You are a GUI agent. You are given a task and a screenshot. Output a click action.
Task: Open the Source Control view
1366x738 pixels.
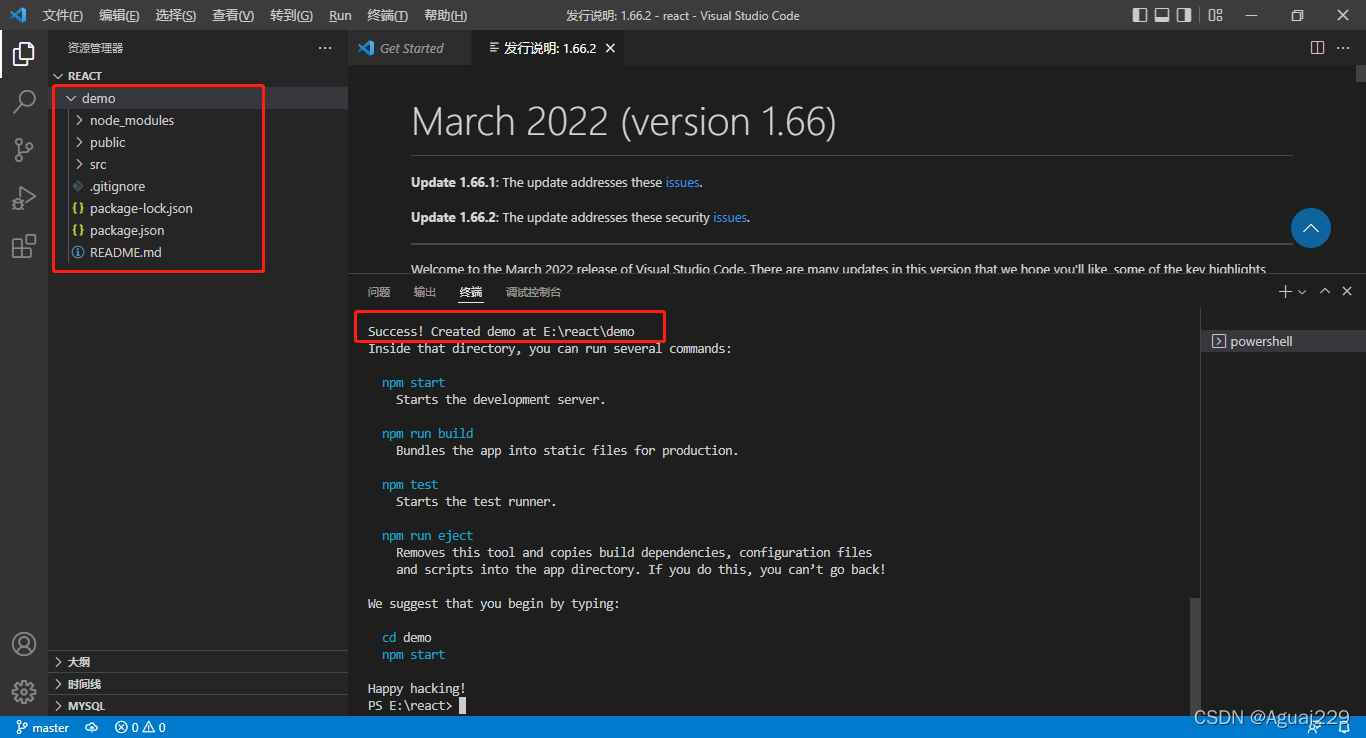(24, 150)
